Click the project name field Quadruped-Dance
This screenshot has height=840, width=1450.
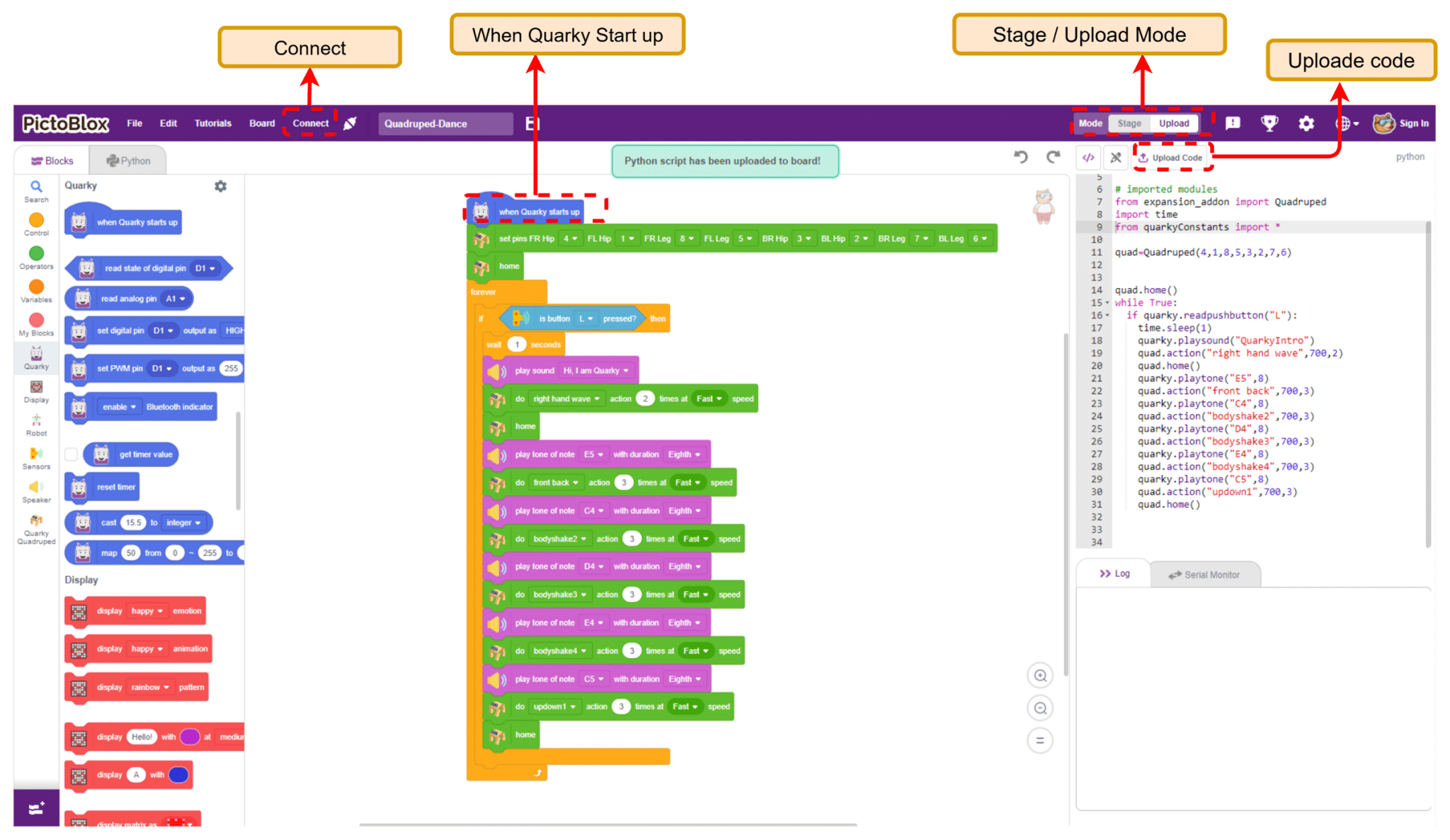pyautogui.click(x=445, y=124)
